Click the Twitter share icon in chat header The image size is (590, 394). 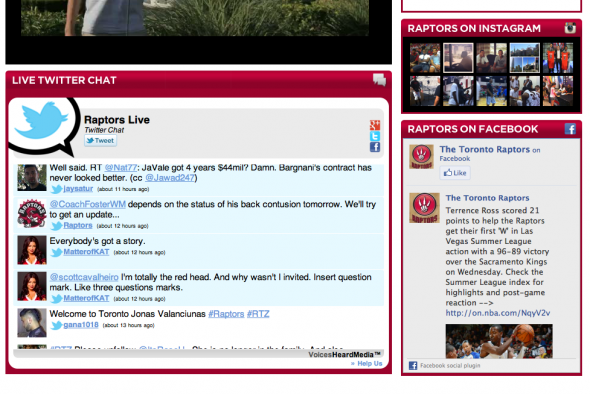pyautogui.click(x=375, y=136)
